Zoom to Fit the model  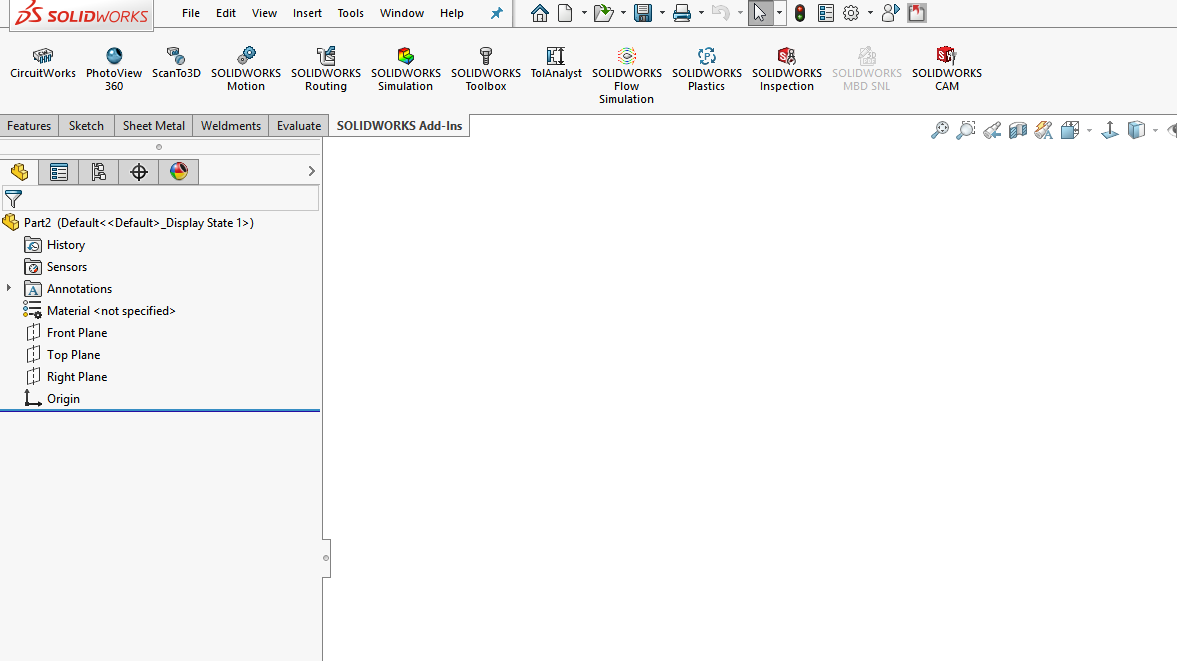pos(940,131)
